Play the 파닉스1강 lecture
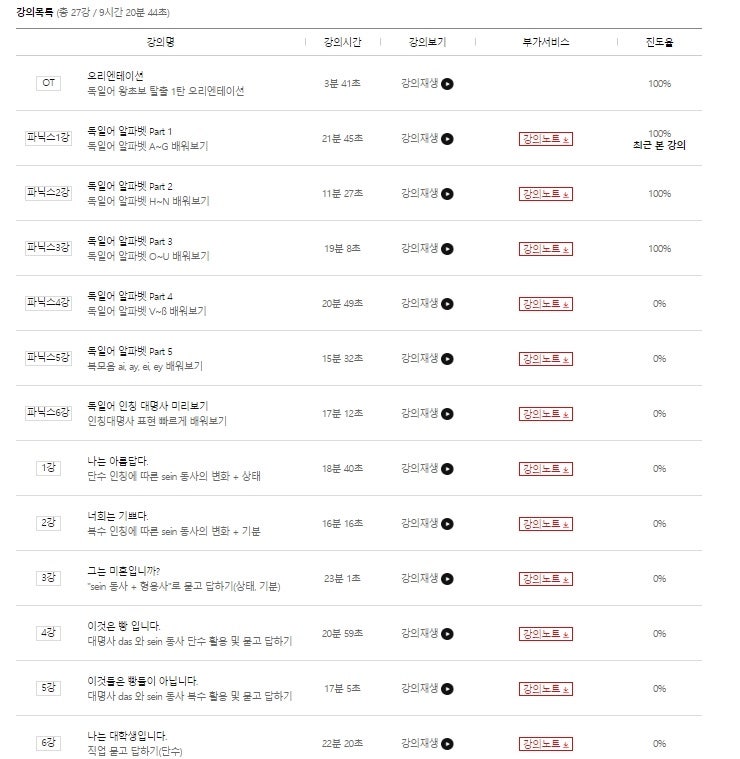Screen dimensions: 740x759 coord(447,139)
